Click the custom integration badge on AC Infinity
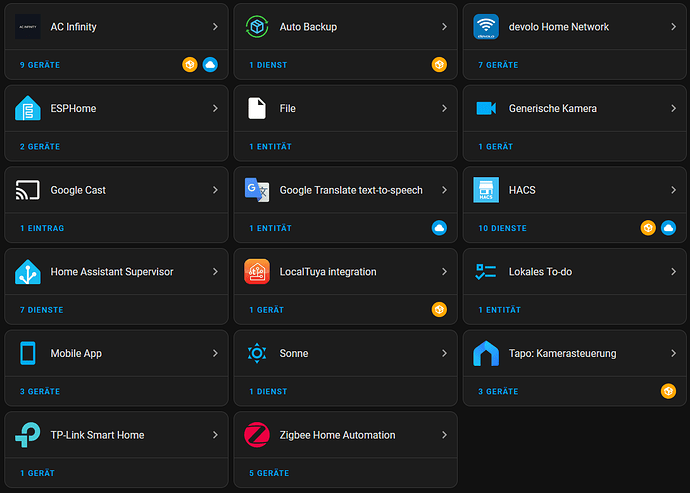The image size is (690, 493). tap(190, 65)
